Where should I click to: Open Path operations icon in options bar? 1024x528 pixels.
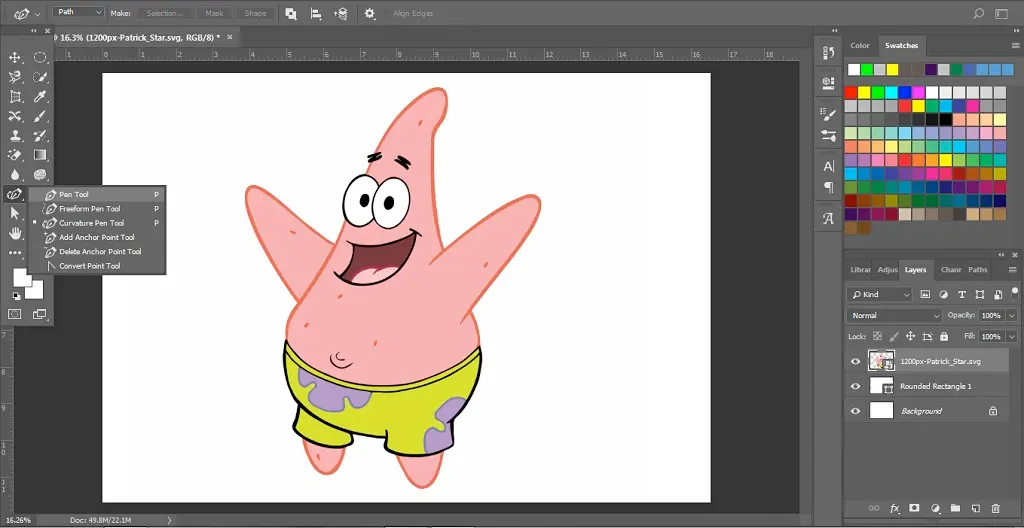tap(291, 13)
